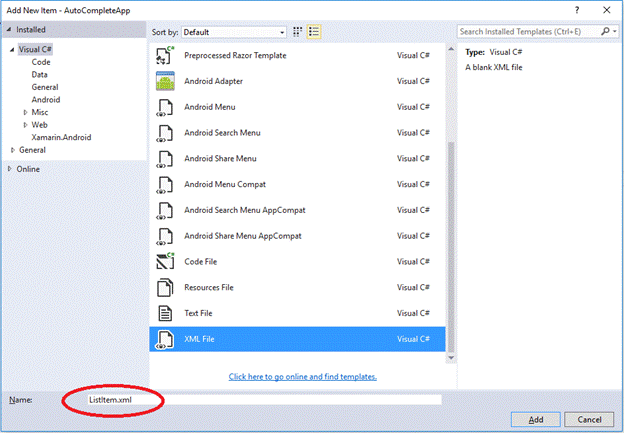Click the Android Search Menu file icon
Image resolution: width=624 pixels, height=433 pixels.
coord(165,133)
